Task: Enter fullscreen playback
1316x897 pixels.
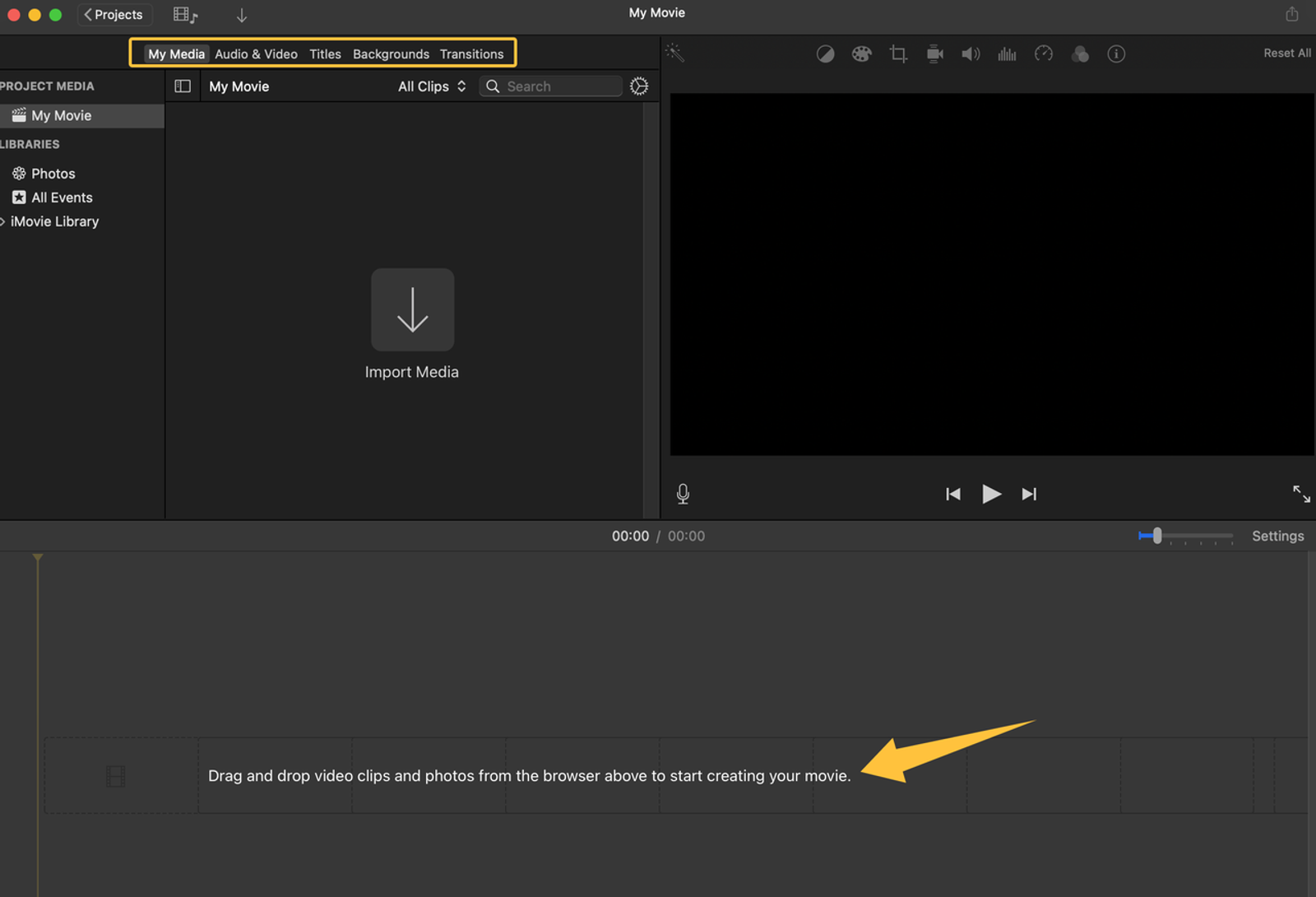Action: [1301, 494]
